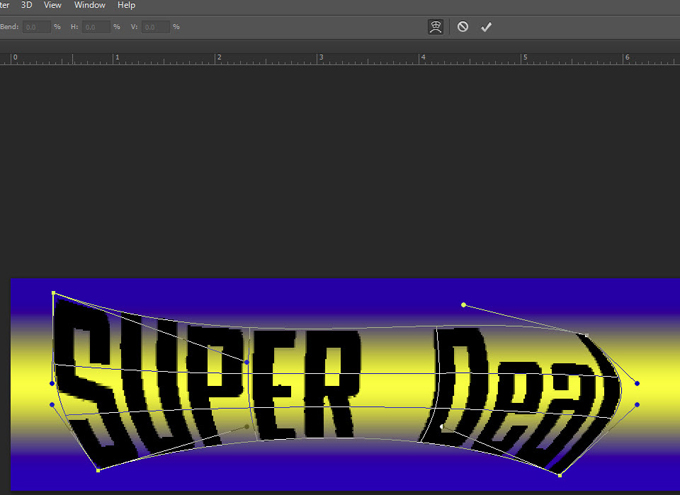Viewport: 680px width, 495px height.
Task: Select the upper blue handle at right arrow tip
Action: [637, 383]
